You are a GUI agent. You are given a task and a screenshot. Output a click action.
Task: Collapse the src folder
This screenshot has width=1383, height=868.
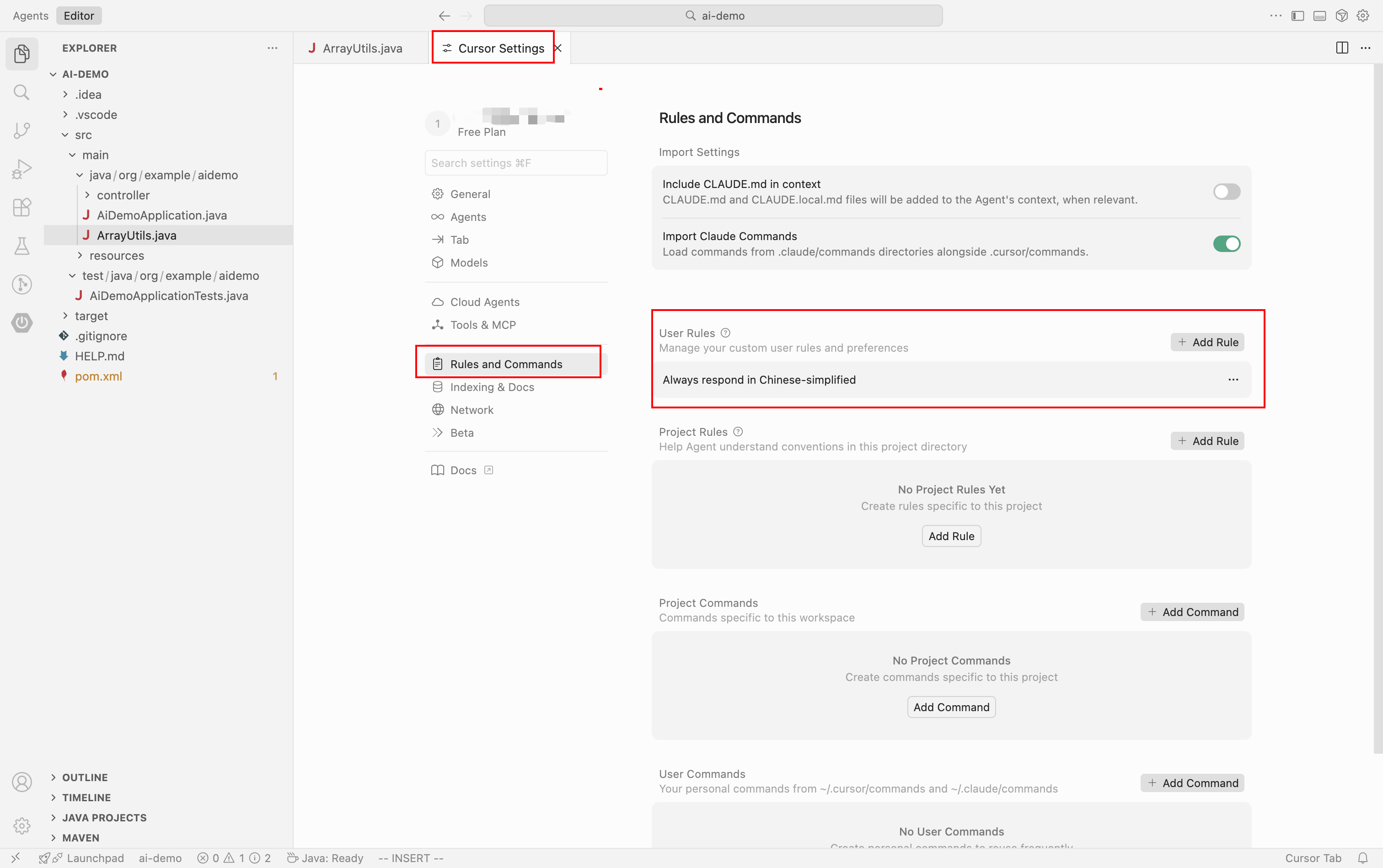(83, 135)
